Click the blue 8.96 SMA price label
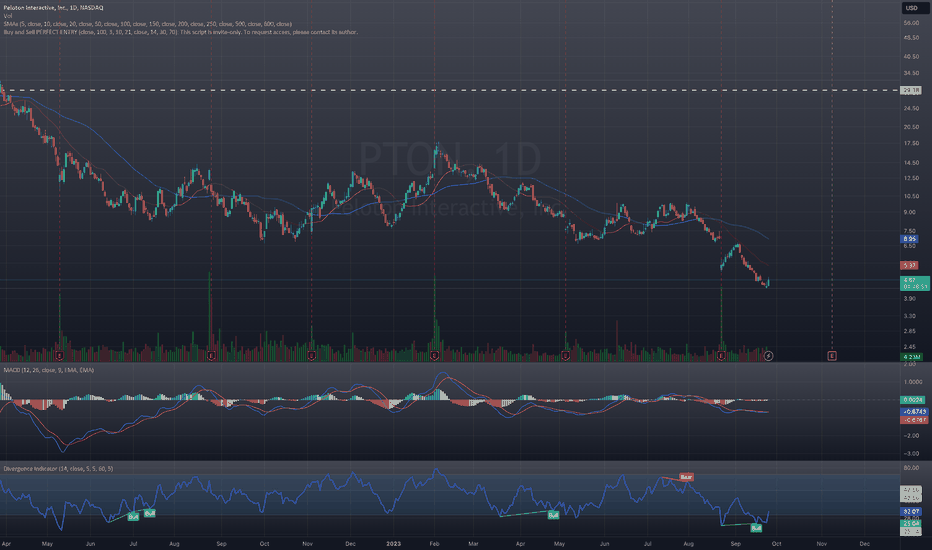 (x=909, y=239)
